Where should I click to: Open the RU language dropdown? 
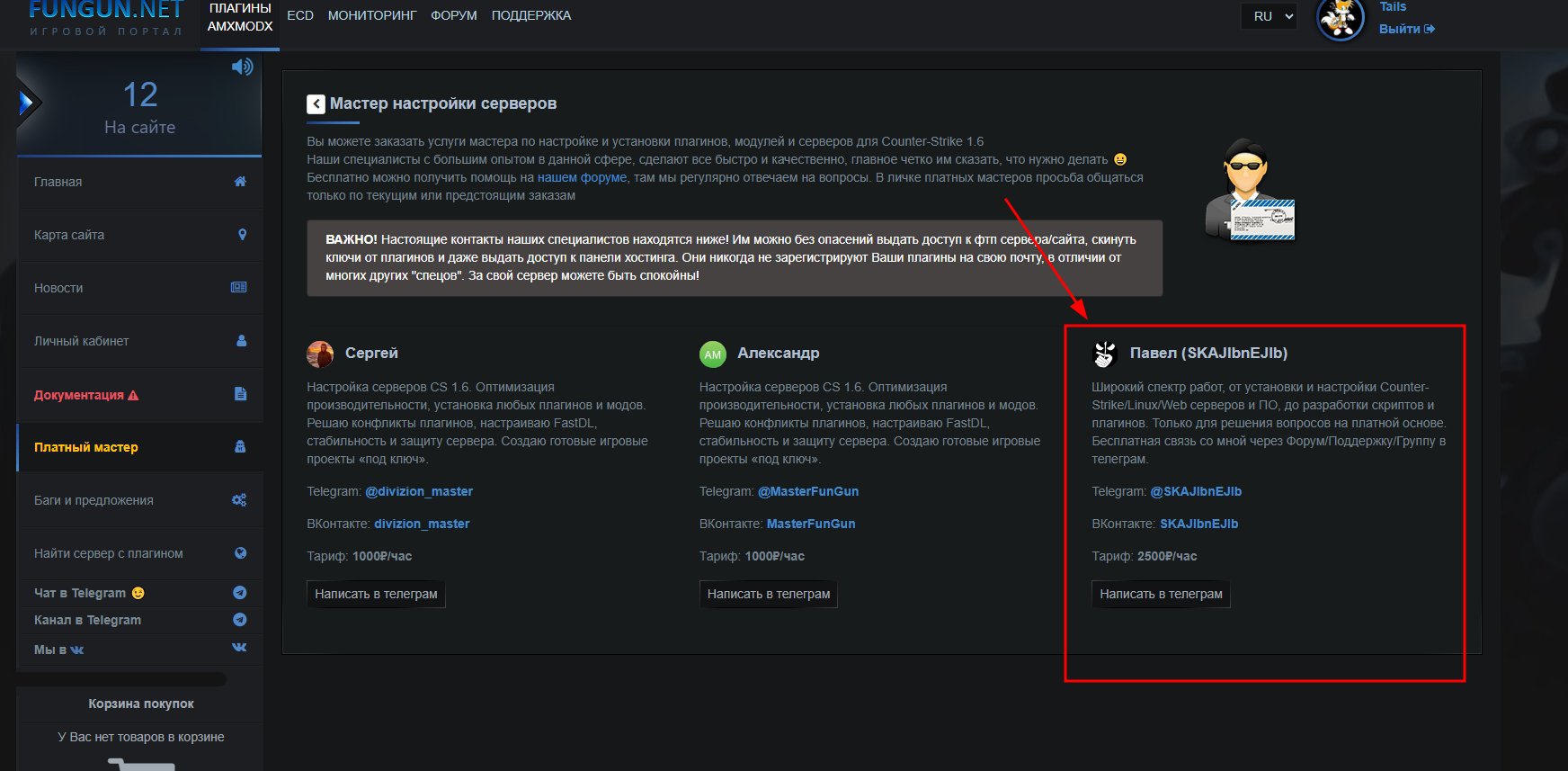tap(1269, 16)
